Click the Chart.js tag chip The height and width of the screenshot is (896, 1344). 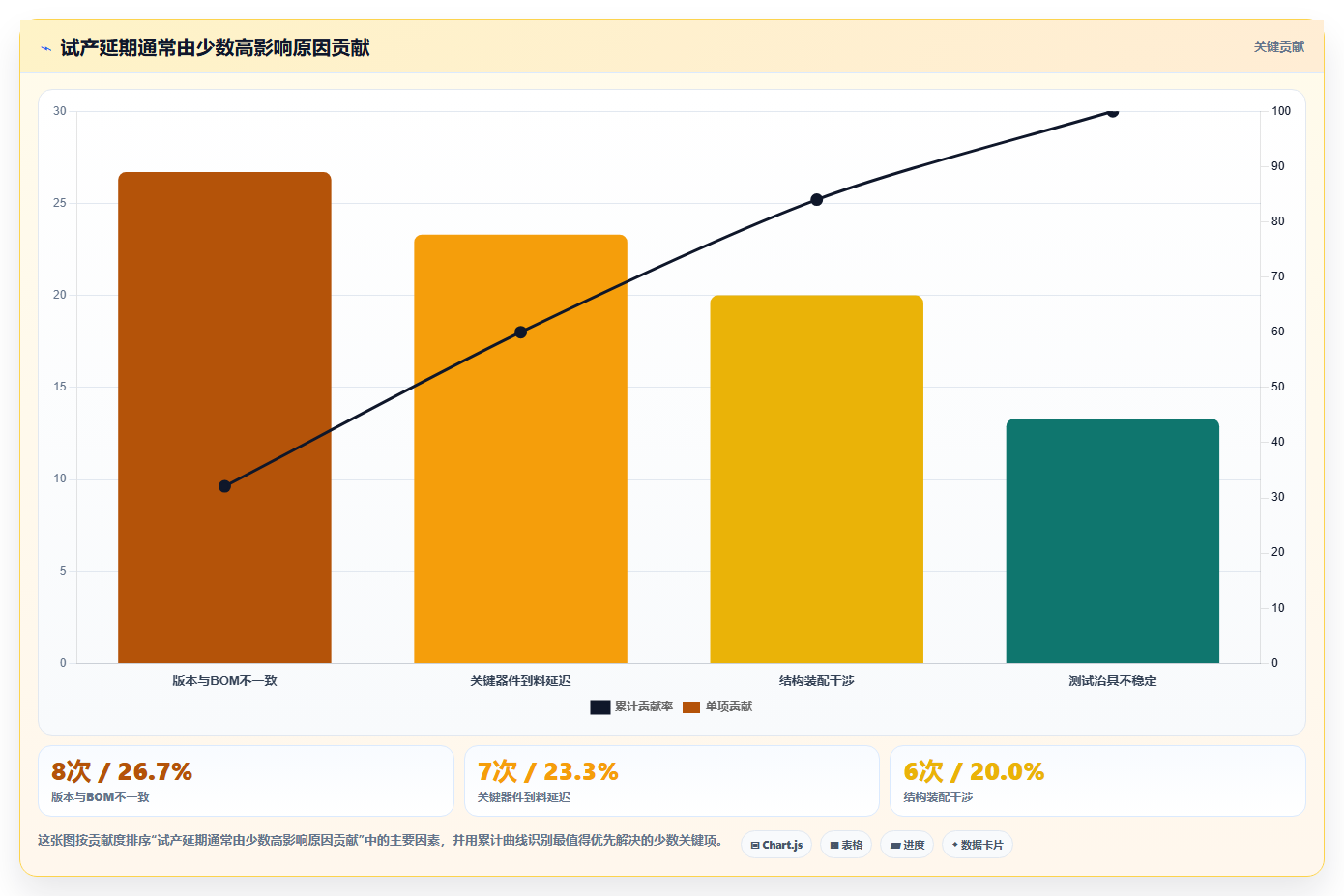776,845
